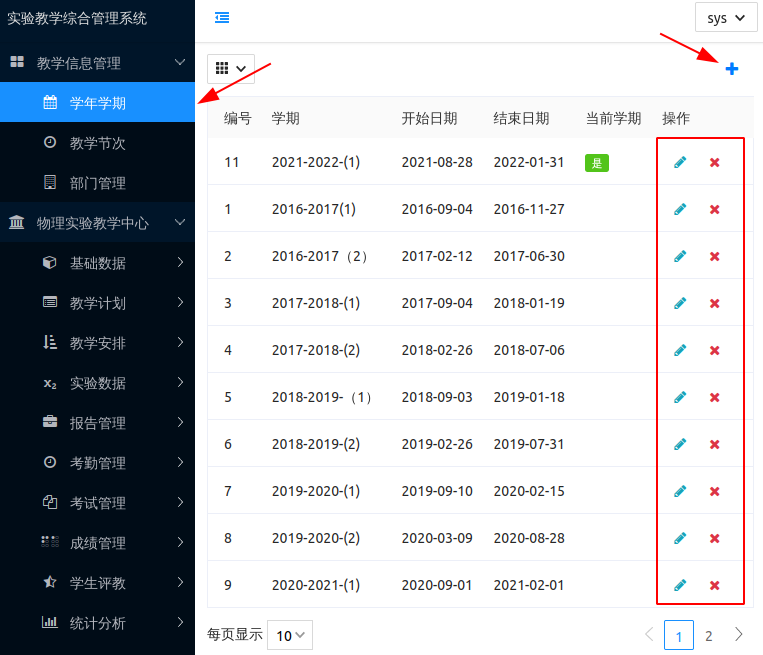Collapse the sidebar using the menu fold icon
The width and height of the screenshot is (763, 655).
(x=222, y=18)
